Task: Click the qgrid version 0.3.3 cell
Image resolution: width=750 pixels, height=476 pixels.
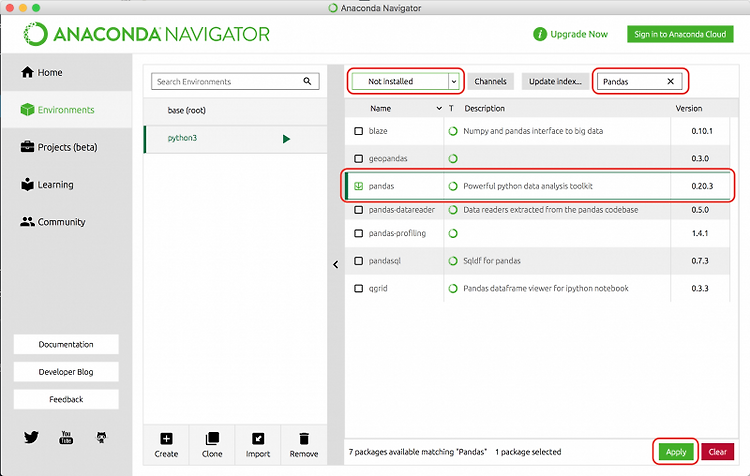Action: [x=700, y=288]
